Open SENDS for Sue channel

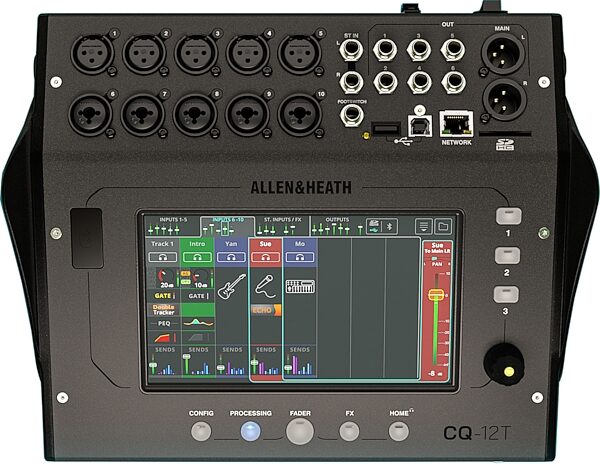coord(266,361)
